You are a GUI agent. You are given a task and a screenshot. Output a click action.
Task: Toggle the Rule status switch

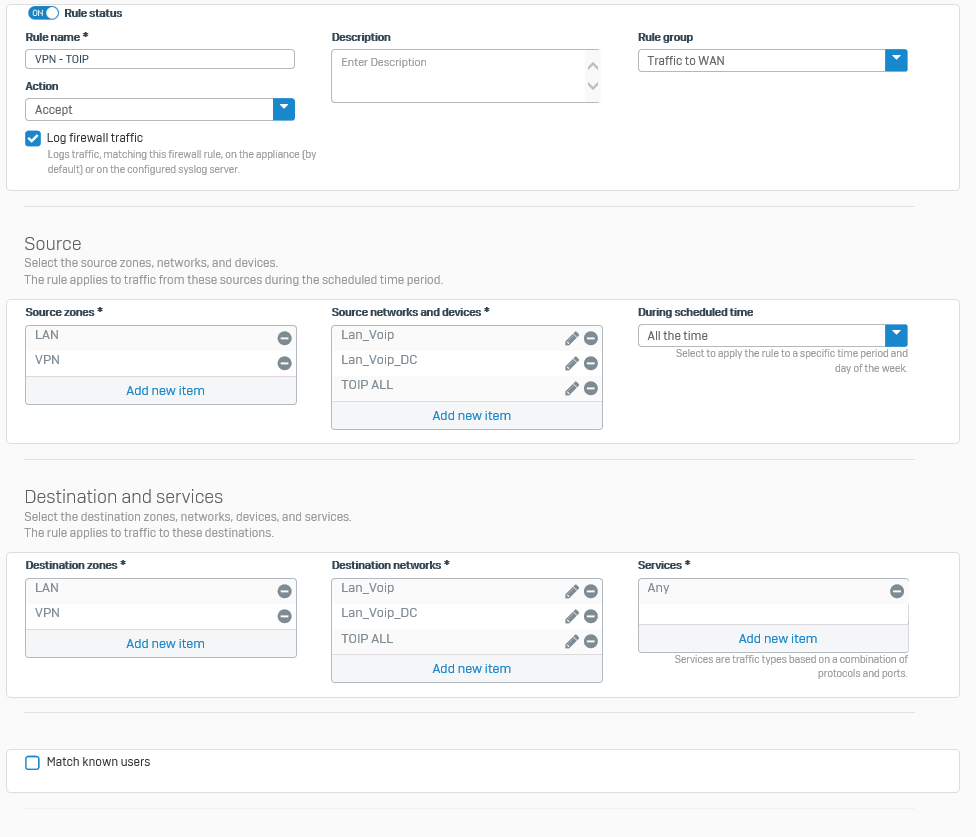pos(44,13)
